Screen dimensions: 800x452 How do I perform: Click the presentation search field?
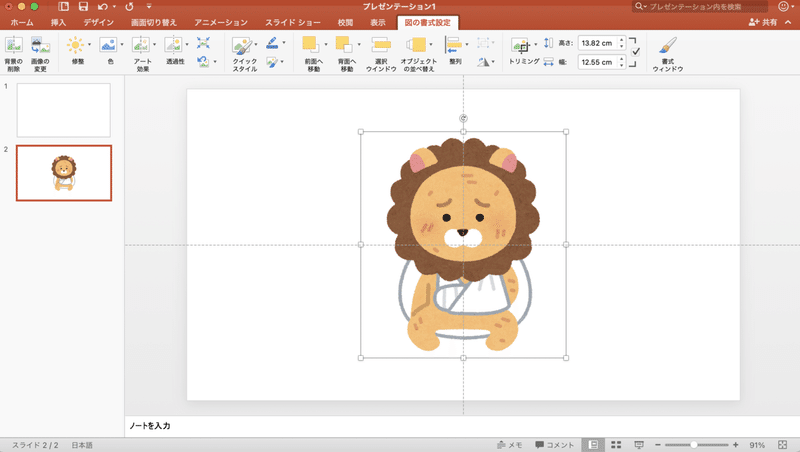(699, 7)
